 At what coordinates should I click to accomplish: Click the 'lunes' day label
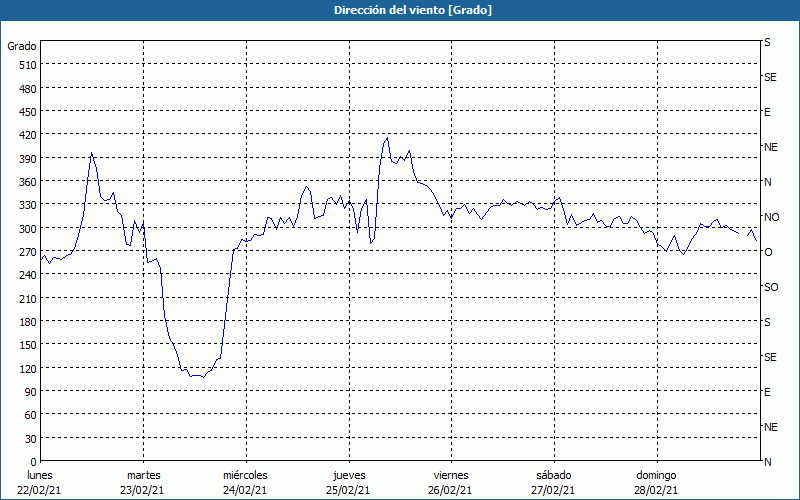[x=40, y=476]
